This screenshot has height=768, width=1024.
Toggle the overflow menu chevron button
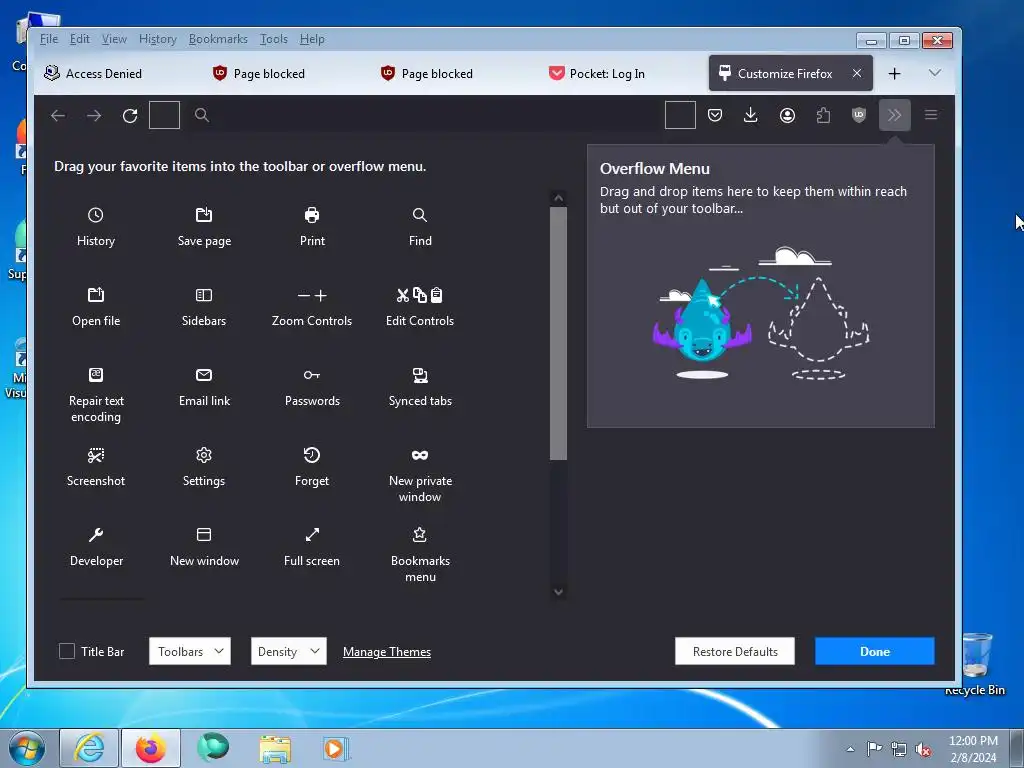pos(895,116)
